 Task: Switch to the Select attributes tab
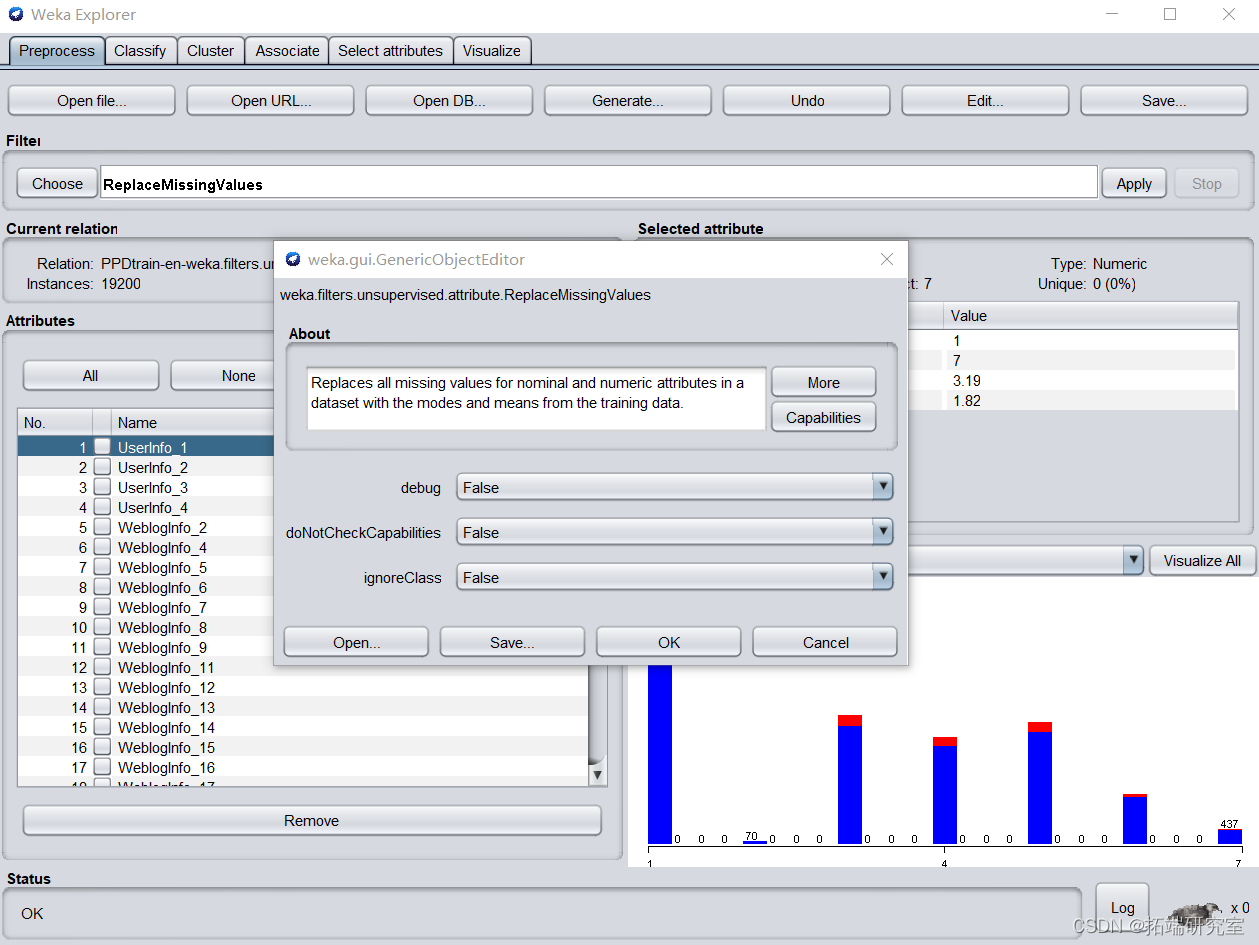(390, 51)
